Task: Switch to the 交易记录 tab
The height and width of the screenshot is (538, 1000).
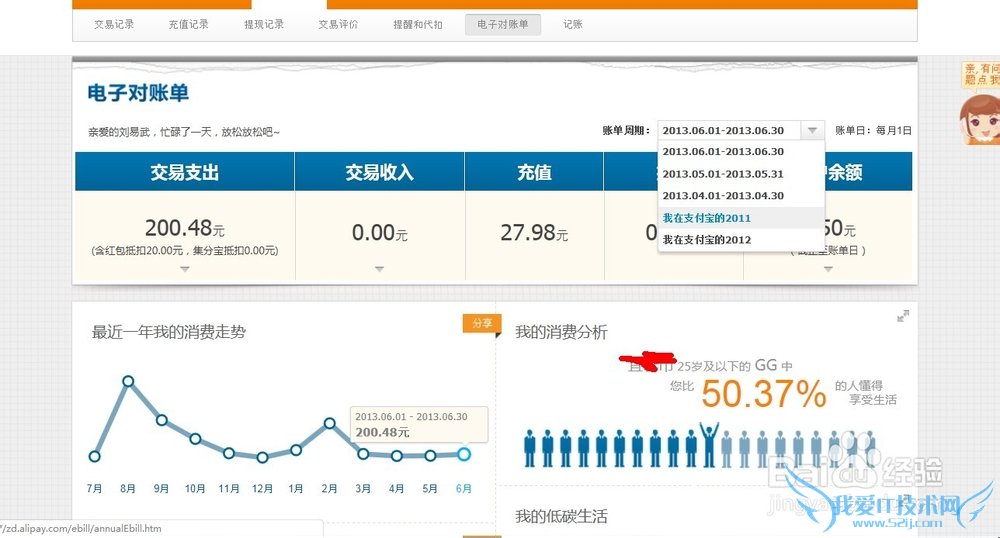Action: (114, 24)
